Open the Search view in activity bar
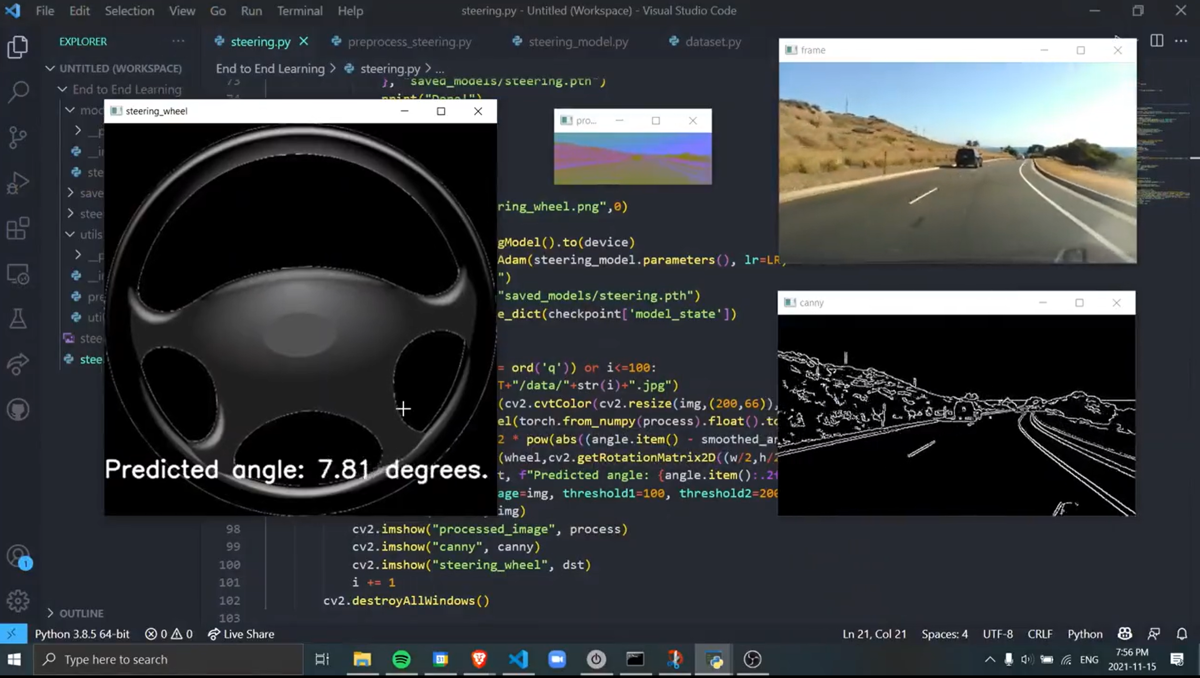1200x678 pixels. pos(18,92)
